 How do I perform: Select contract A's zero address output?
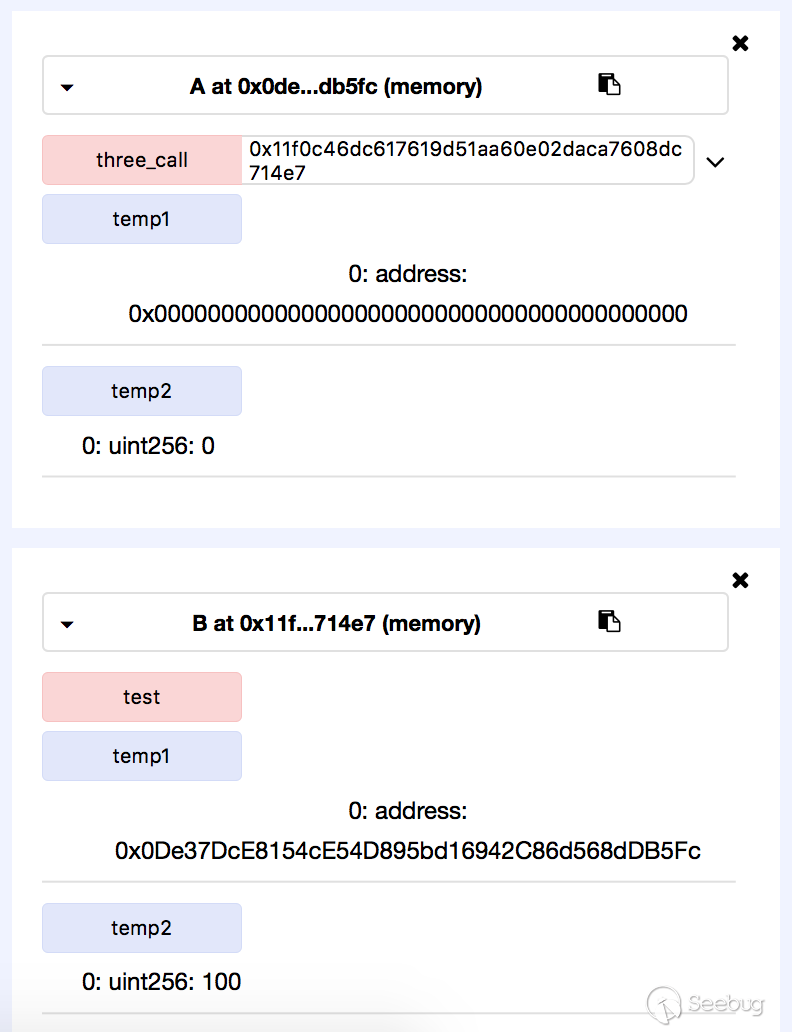[x=408, y=315]
